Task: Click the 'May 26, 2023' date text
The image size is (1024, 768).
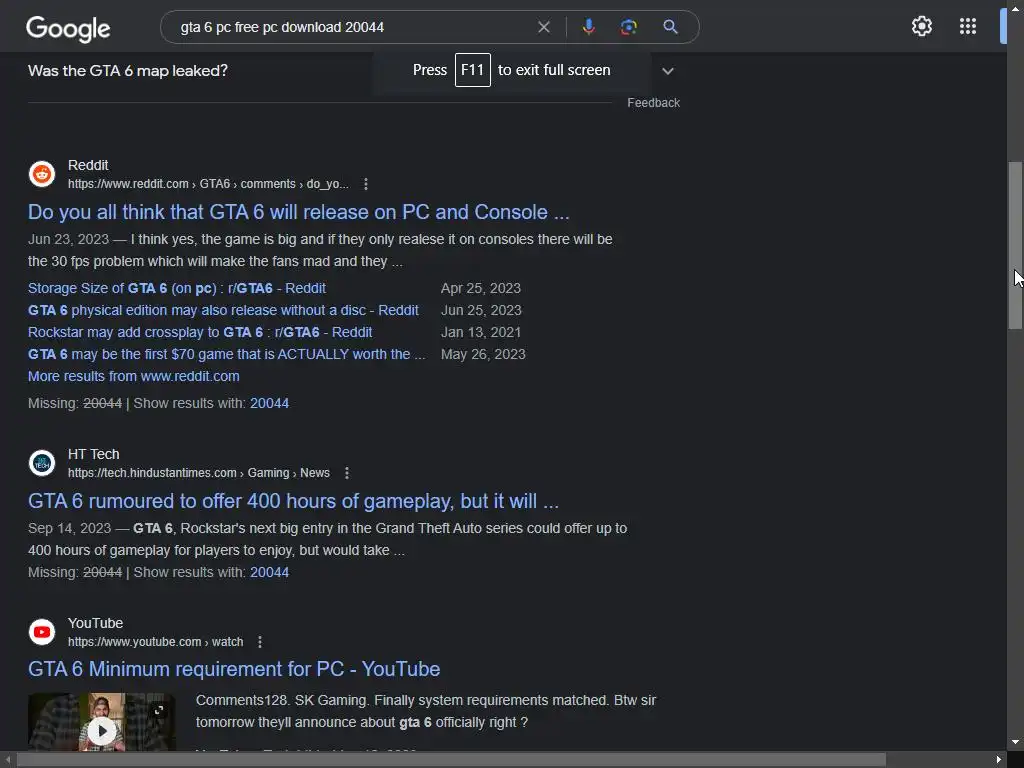Action: click(483, 354)
